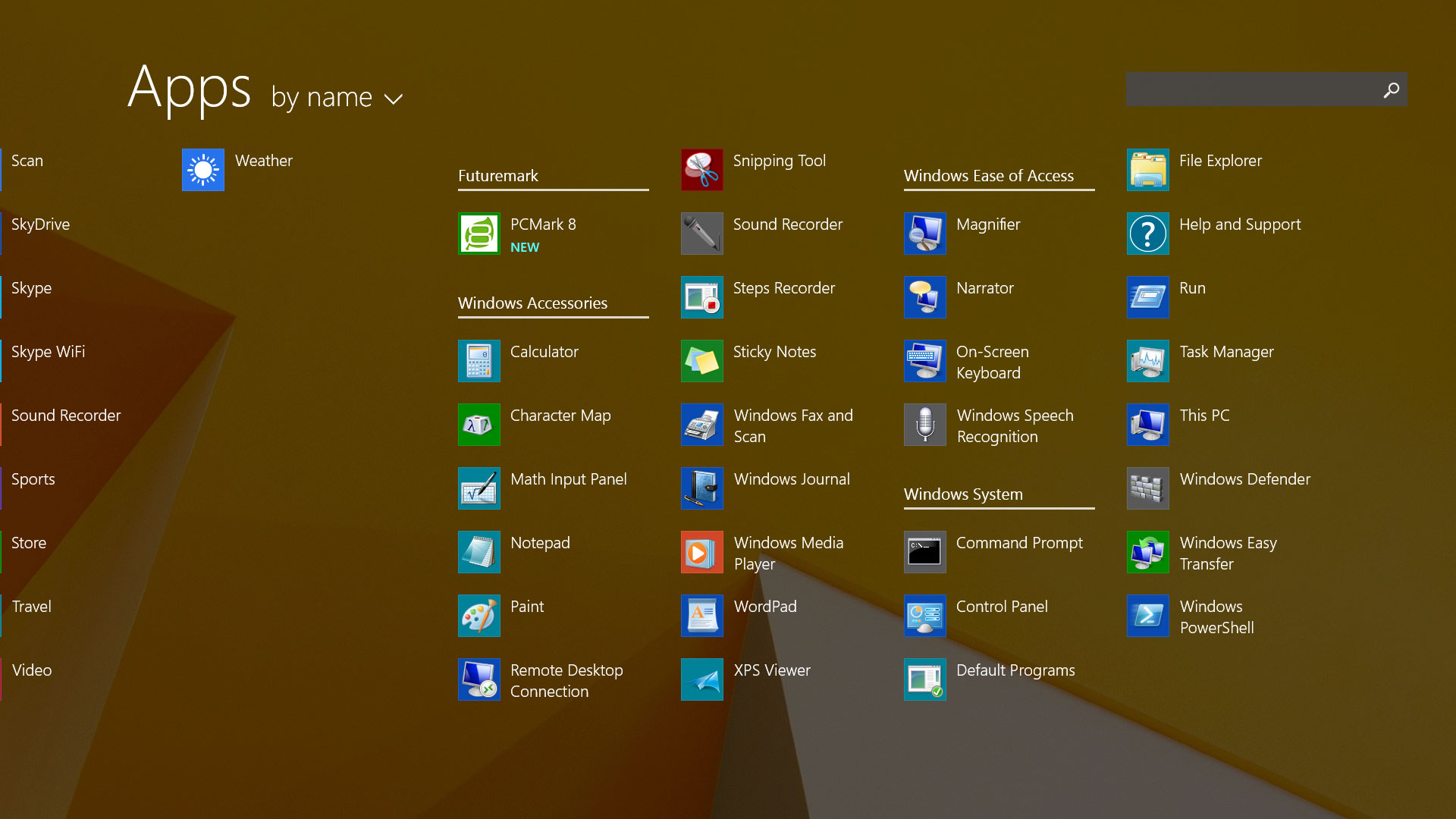
Task: Launch the Magnifier icon
Action: click(924, 234)
